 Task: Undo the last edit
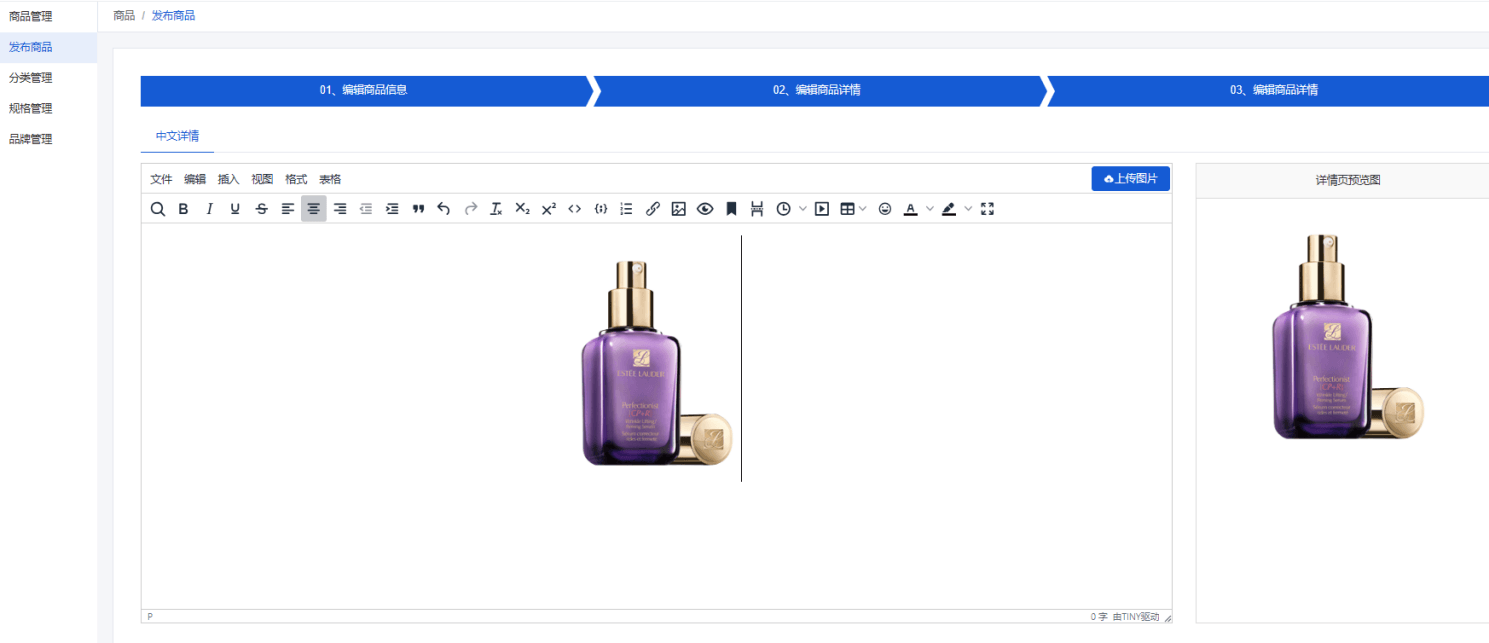444,209
